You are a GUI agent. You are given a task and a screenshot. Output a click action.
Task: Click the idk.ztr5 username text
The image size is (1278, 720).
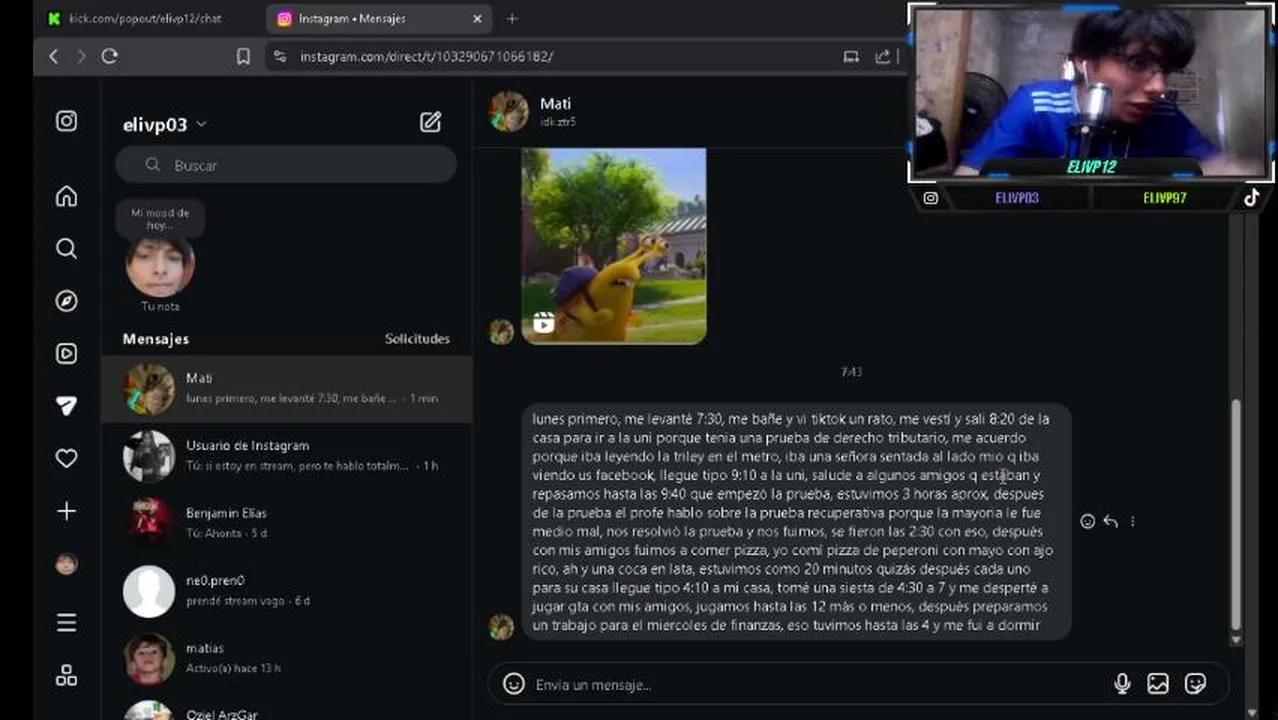pyautogui.click(x=558, y=122)
